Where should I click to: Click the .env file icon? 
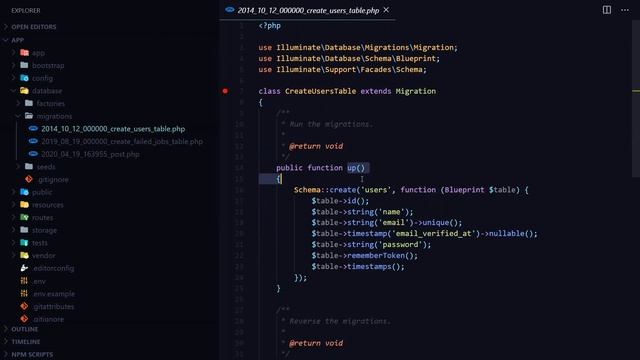[24, 281]
